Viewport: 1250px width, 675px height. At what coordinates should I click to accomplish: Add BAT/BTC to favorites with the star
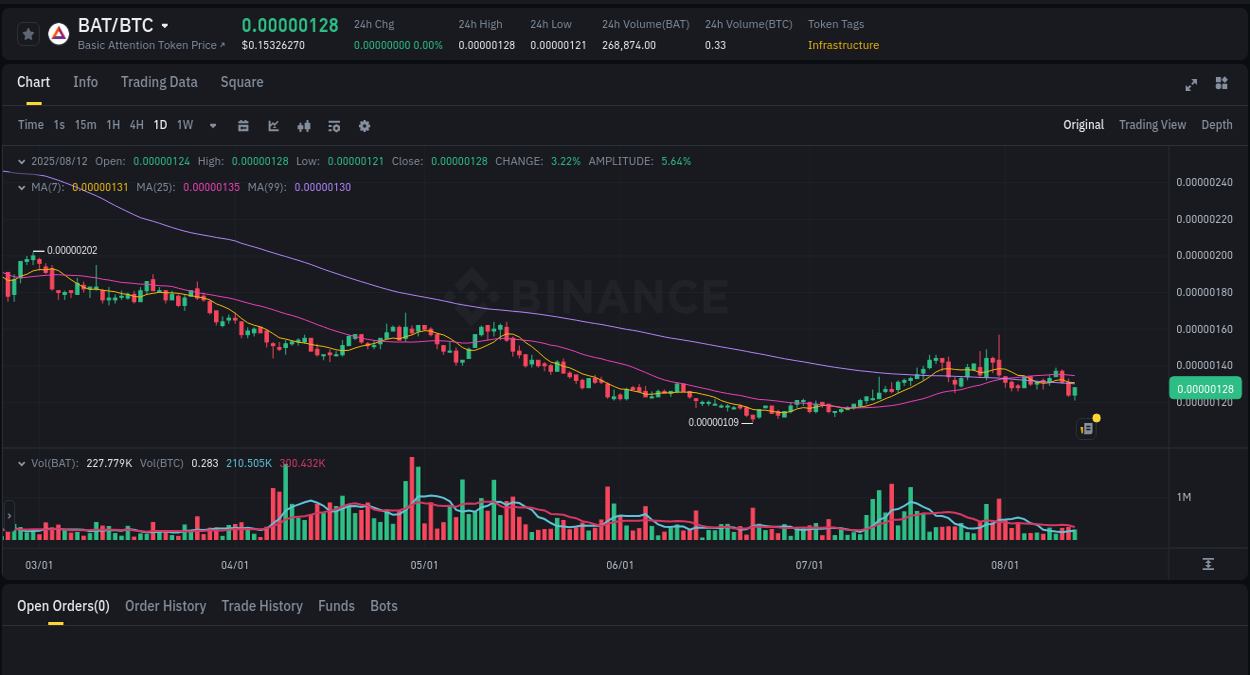coord(28,34)
